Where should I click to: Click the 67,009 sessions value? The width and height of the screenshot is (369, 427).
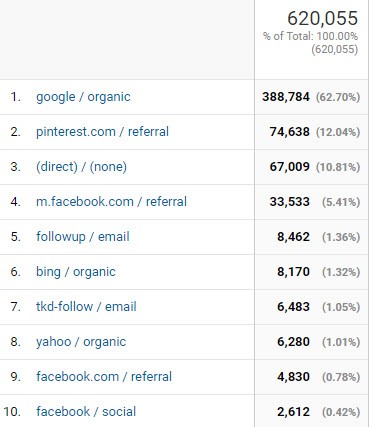290,167
